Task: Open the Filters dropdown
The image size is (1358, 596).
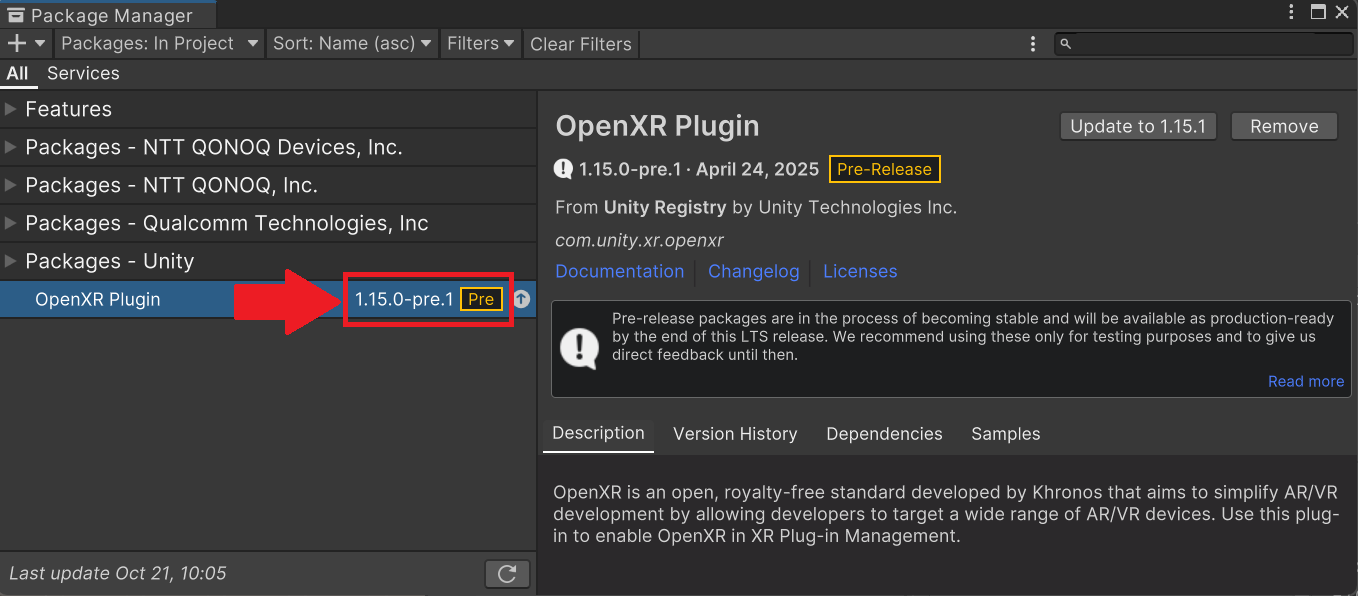Action: click(480, 44)
